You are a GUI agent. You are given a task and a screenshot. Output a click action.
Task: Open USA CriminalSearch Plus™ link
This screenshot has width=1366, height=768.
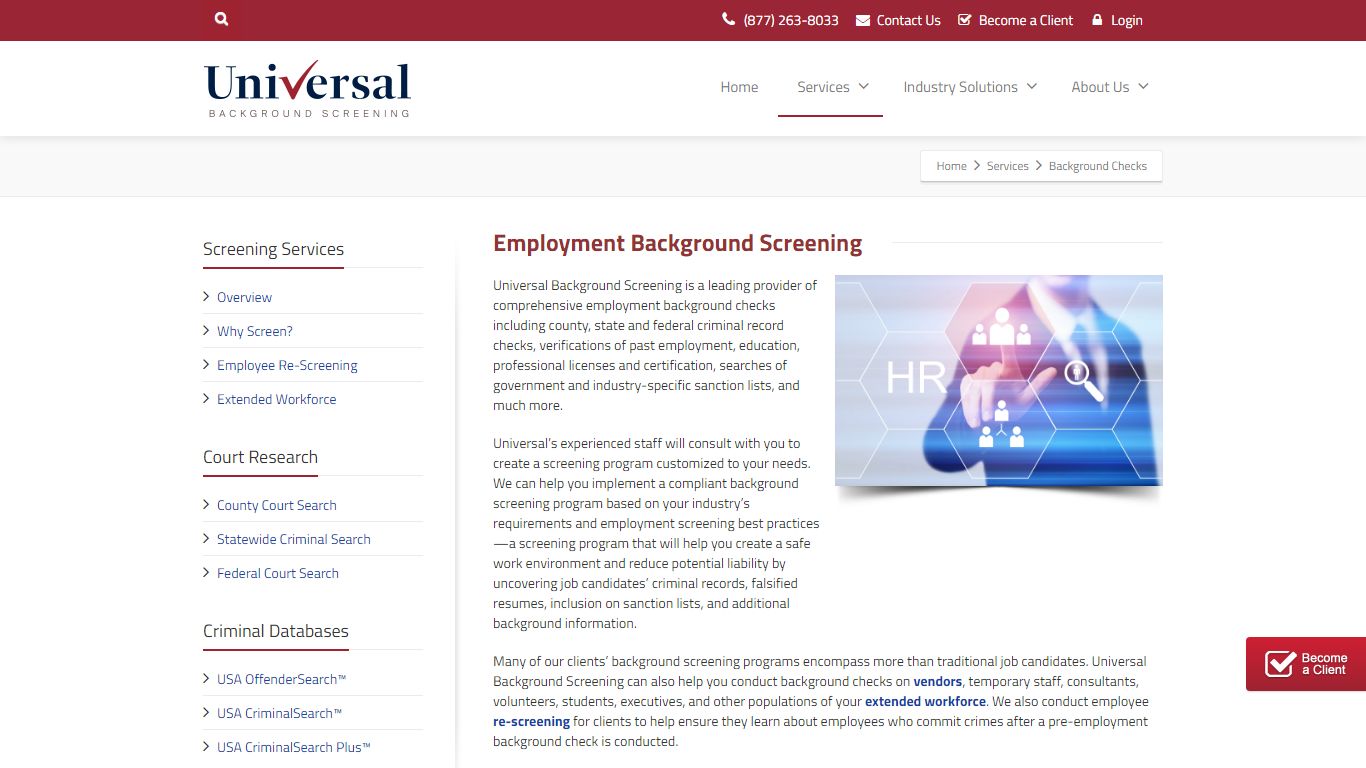[294, 747]
